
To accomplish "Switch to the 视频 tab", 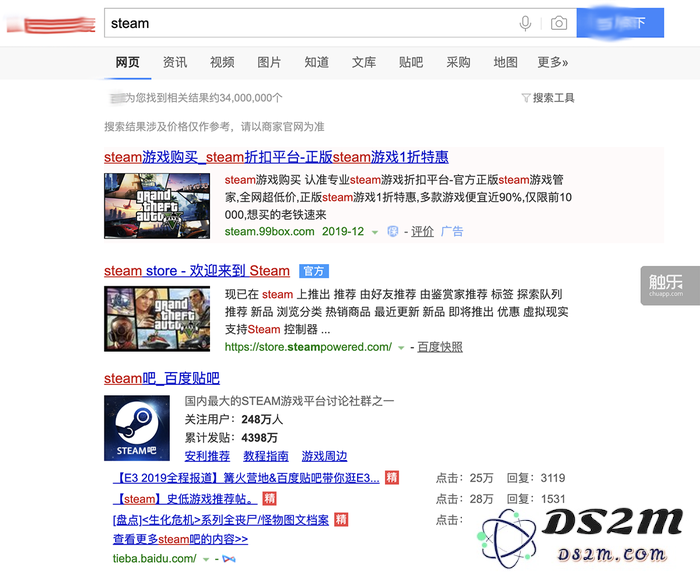I will tap(222, 62).
